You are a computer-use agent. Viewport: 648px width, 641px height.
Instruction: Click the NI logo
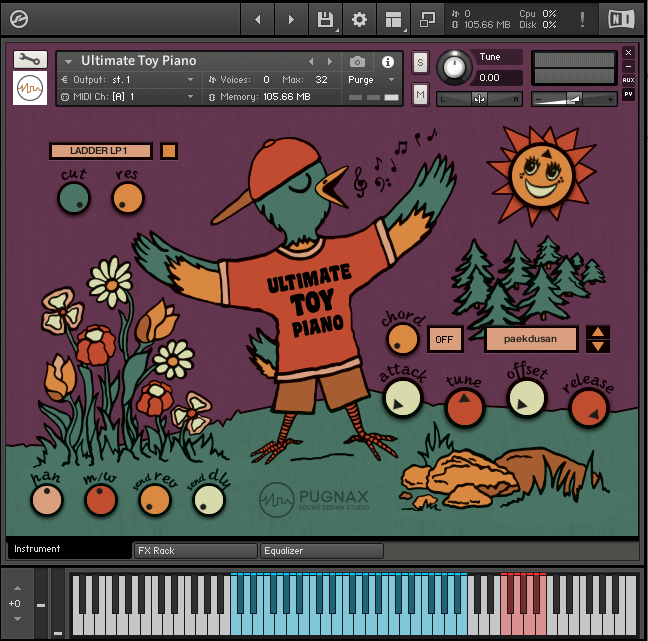click(621, 19)
